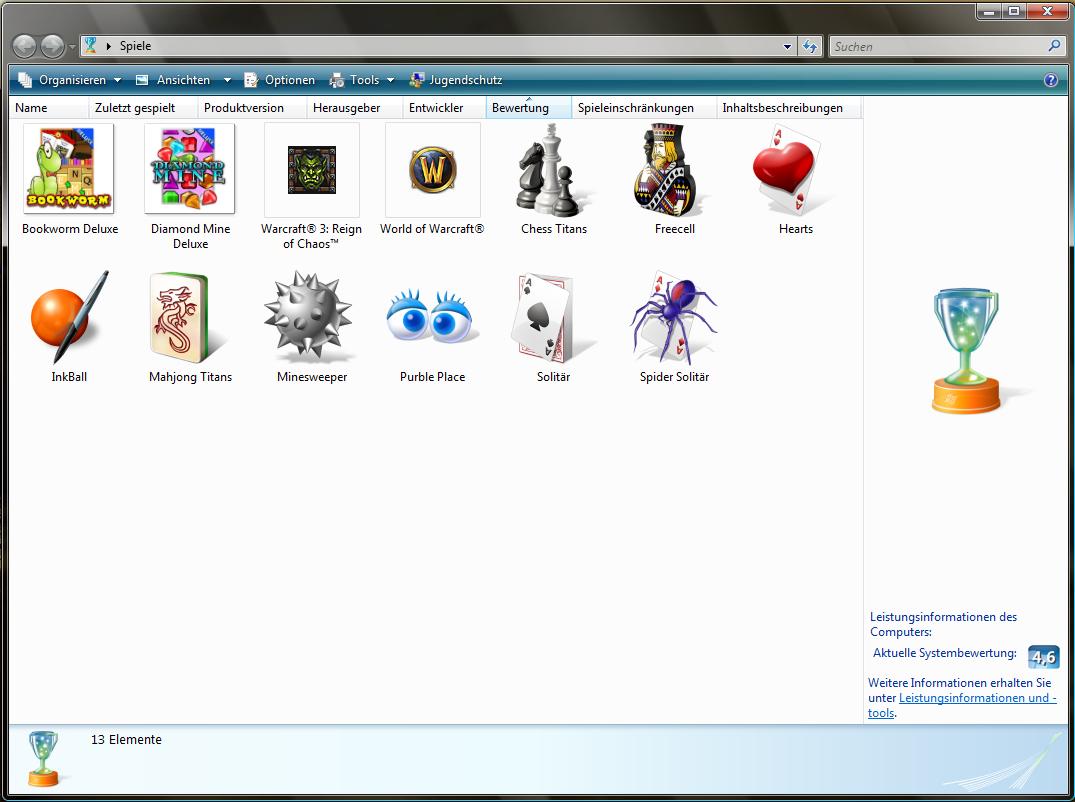Select the Minesweeper mine icon

click(x=309, y=316)
